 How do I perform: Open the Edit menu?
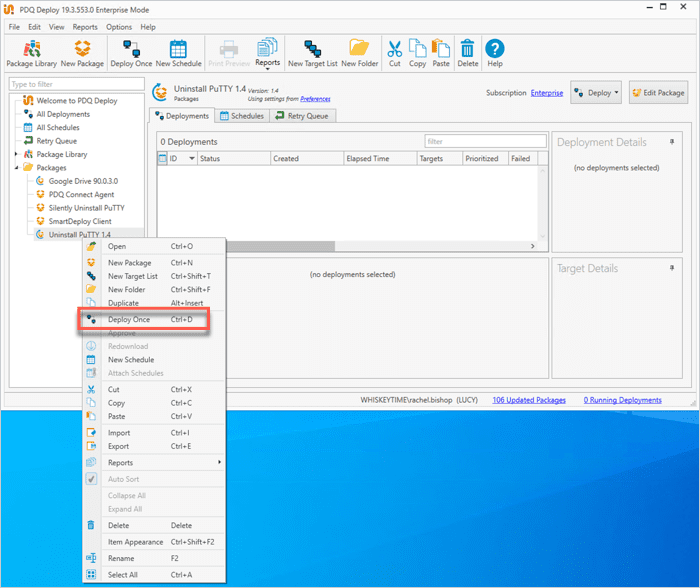pyautogui.click(x=34, y=27)
